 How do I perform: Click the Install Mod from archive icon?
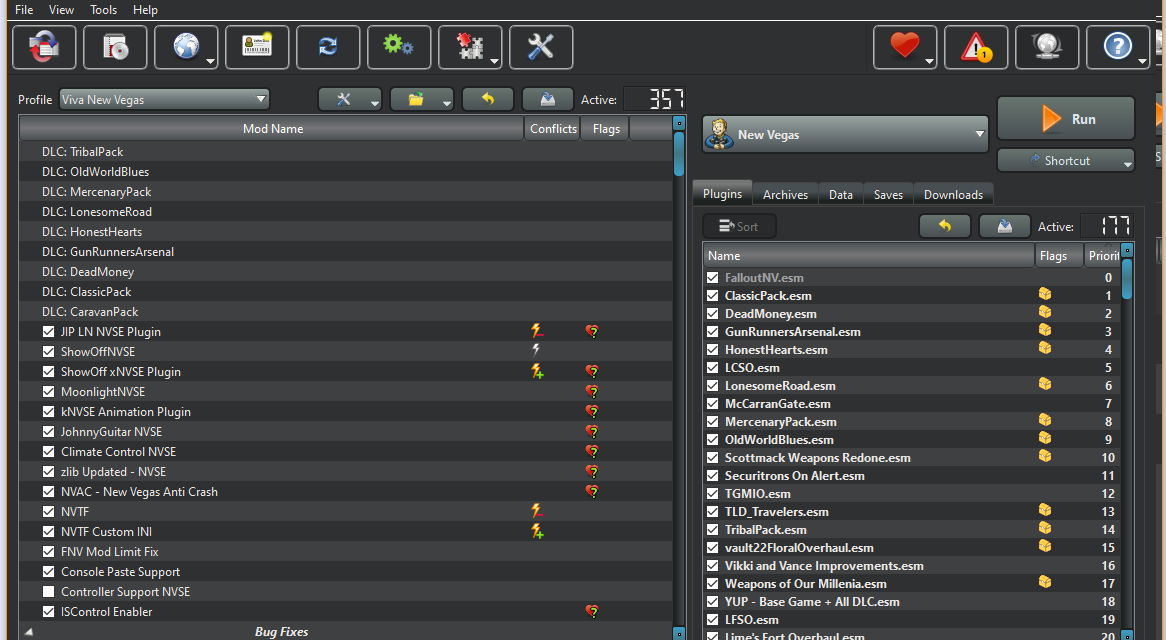115,47
